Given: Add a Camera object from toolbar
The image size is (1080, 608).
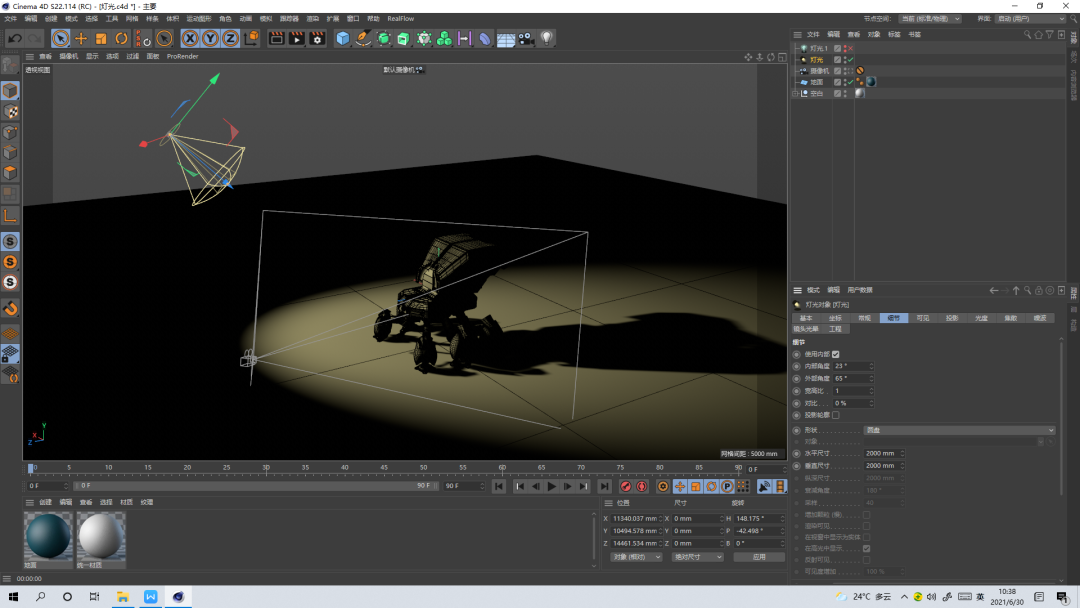Looking at the screenshot, I should pyautogui.click(x=526, y=39).
